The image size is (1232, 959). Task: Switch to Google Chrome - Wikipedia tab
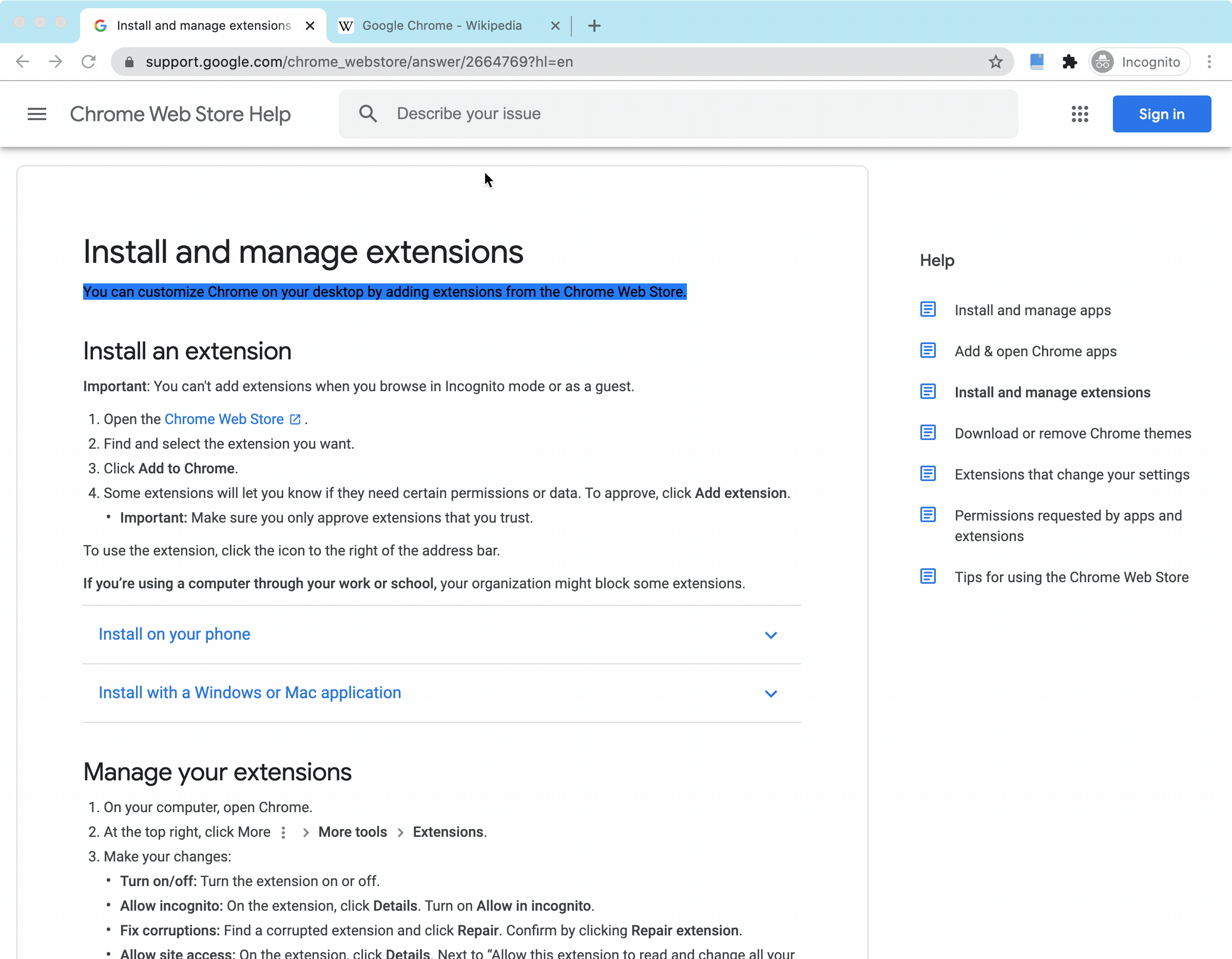441,25
